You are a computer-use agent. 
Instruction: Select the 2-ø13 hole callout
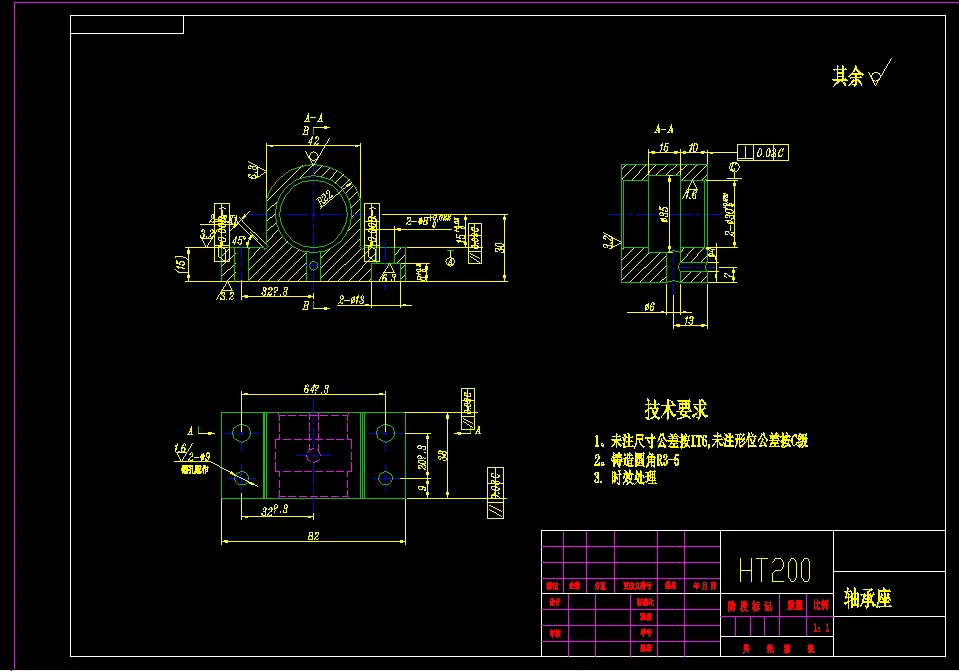click(351, 300)
